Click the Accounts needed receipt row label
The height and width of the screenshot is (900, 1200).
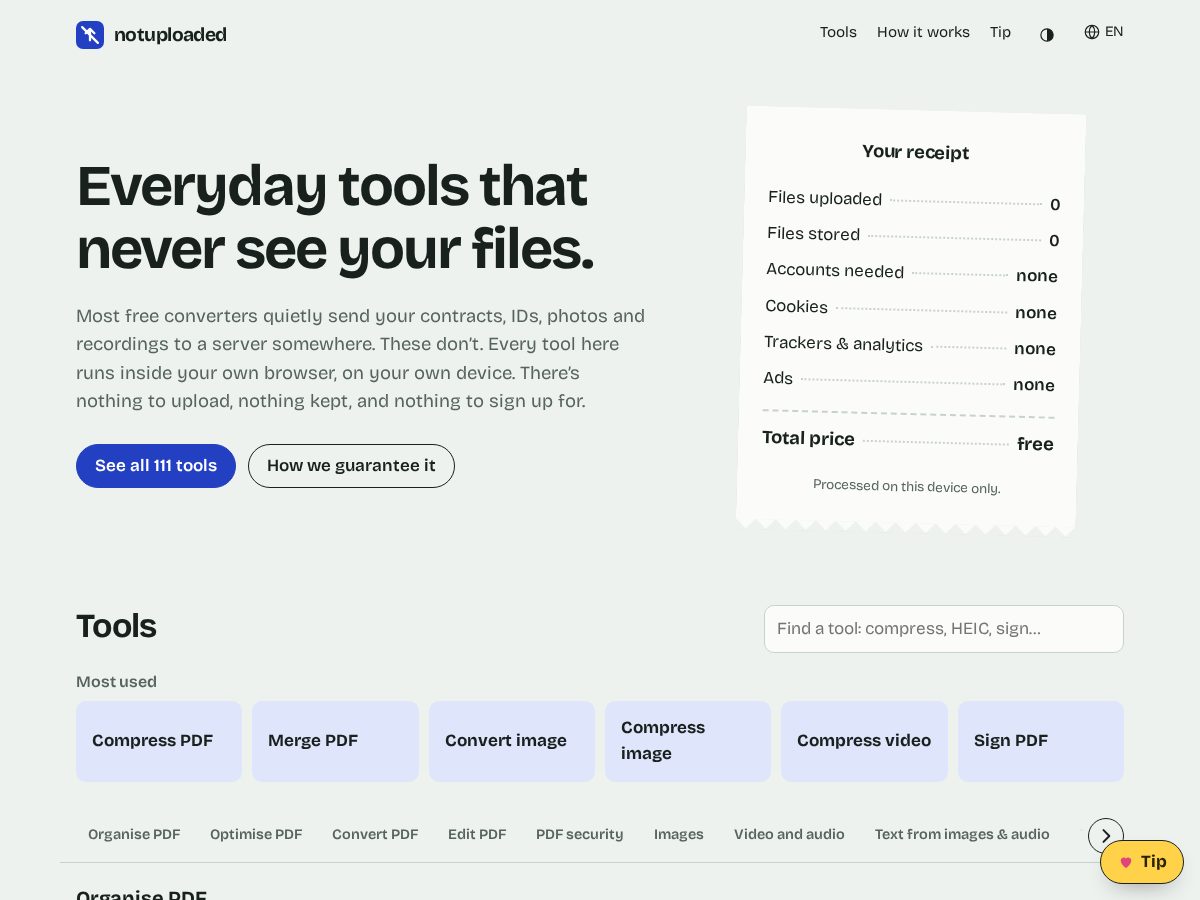pyautogui.click(x=835, y=270)
